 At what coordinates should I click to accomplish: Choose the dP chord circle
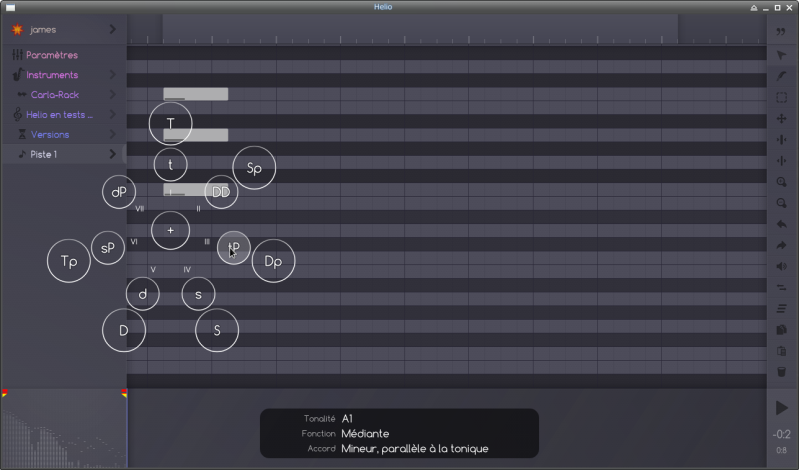tap(119, 192)
